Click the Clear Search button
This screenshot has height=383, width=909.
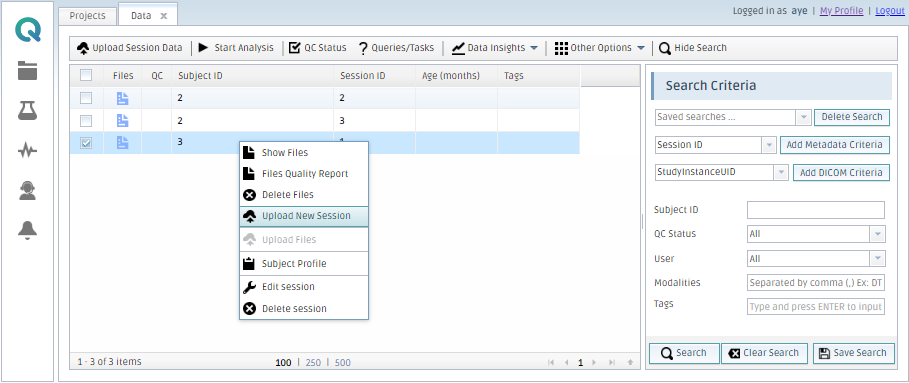tap(765, 353)
